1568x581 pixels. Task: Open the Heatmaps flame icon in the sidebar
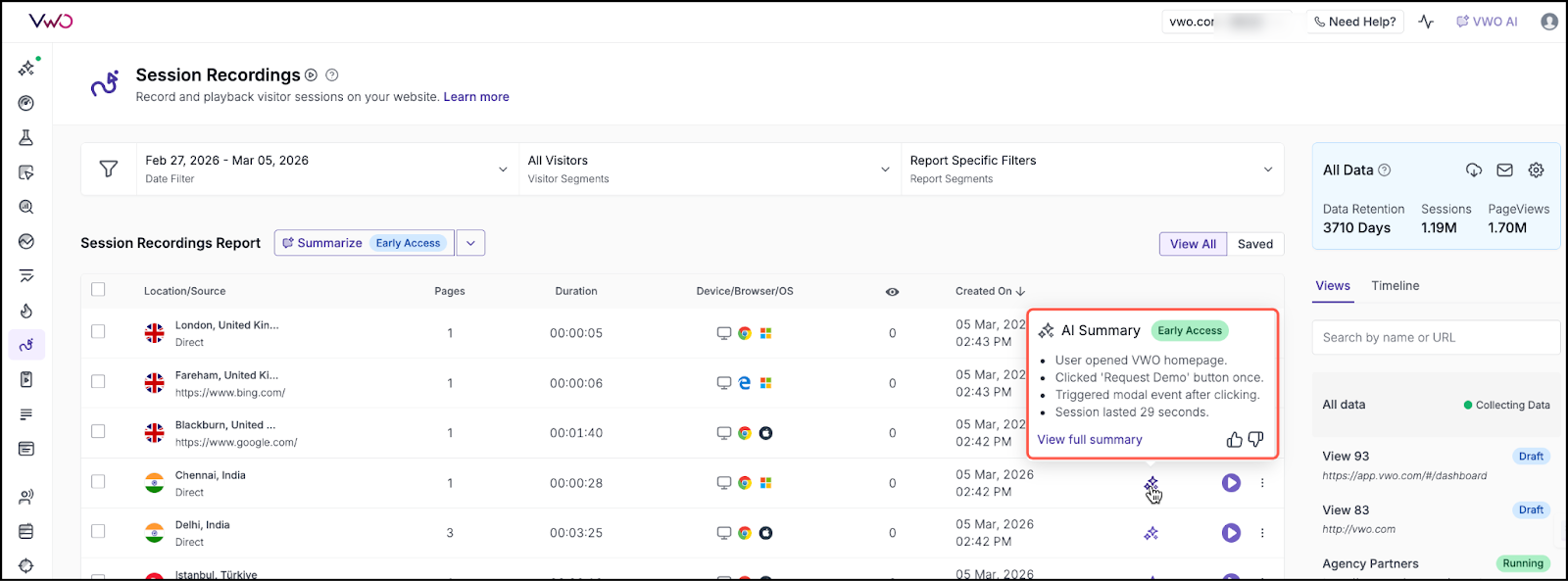[26, 311]
